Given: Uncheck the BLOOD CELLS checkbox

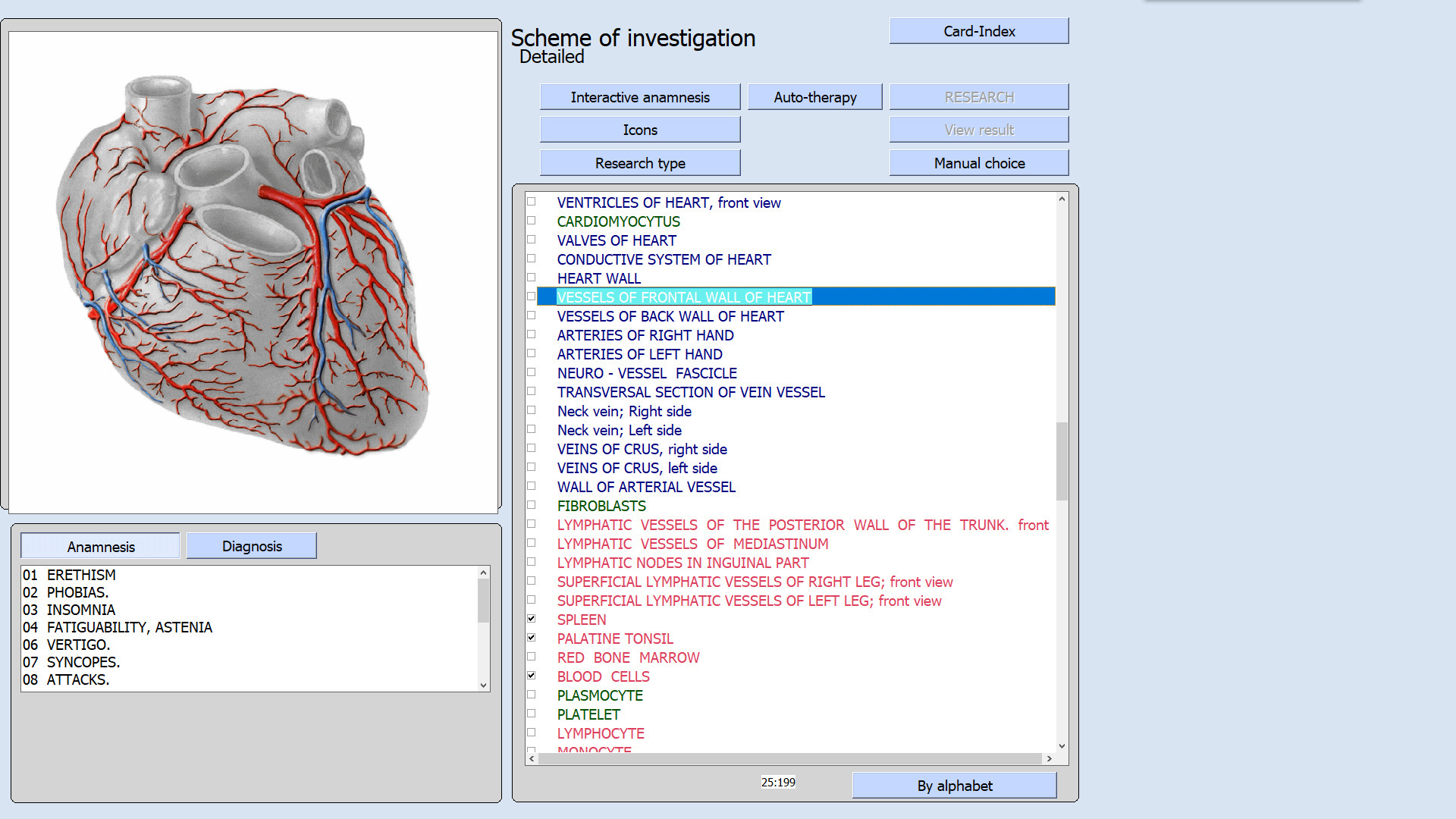Looking at the screenshot, I should point(532,676).
